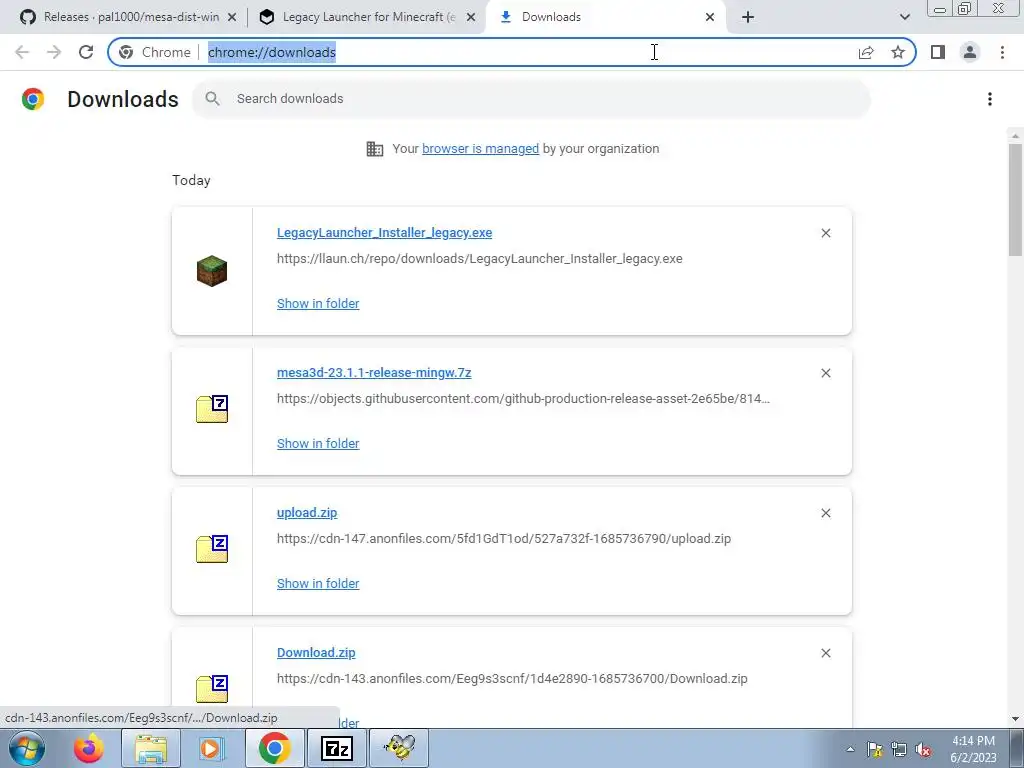The width and height of the screenshot is (1024, 768).
Task: Open 7-Zip from the taskbar
Action: coord(337,748)
